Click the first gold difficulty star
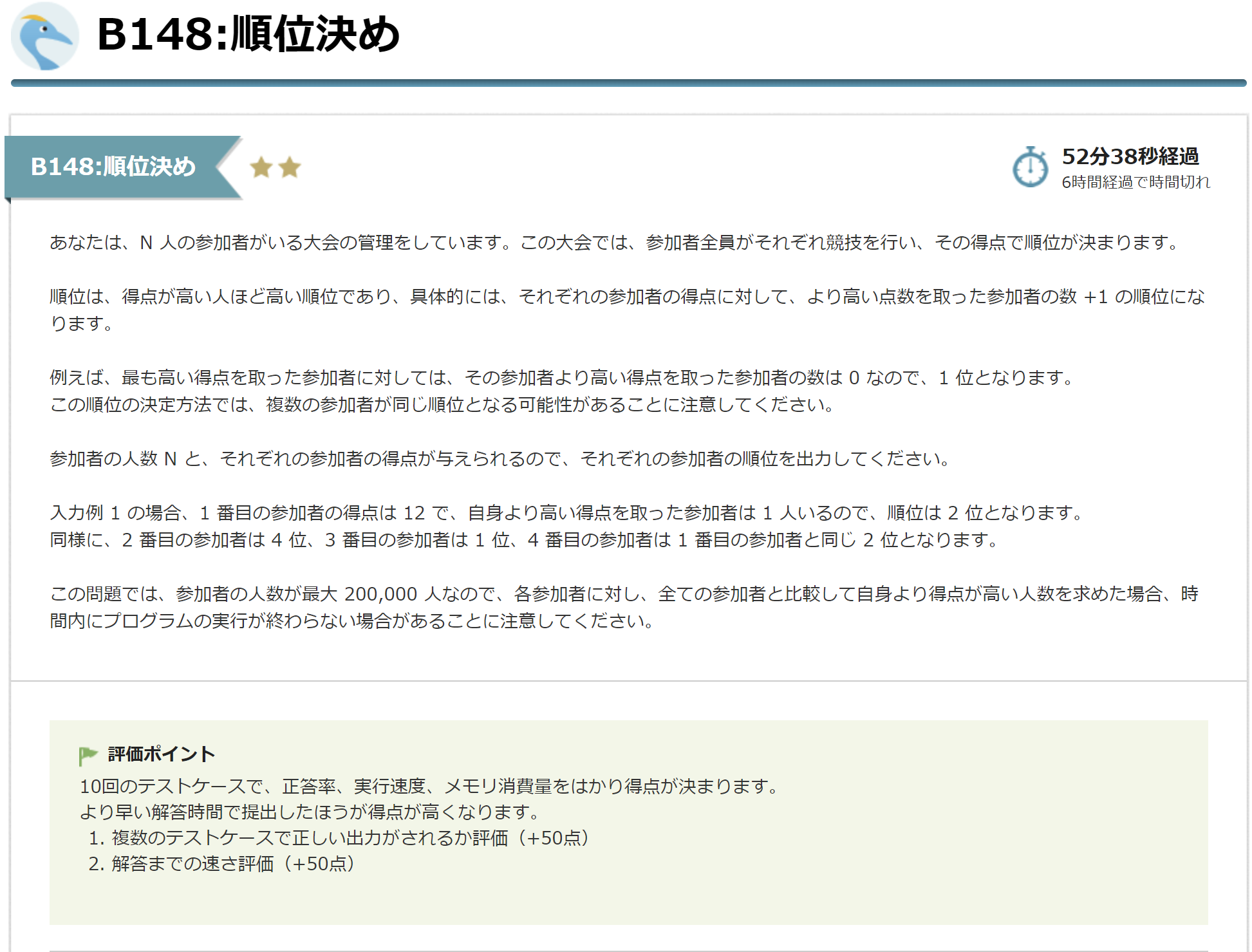1252x952 pixels. tap(261, 167)
